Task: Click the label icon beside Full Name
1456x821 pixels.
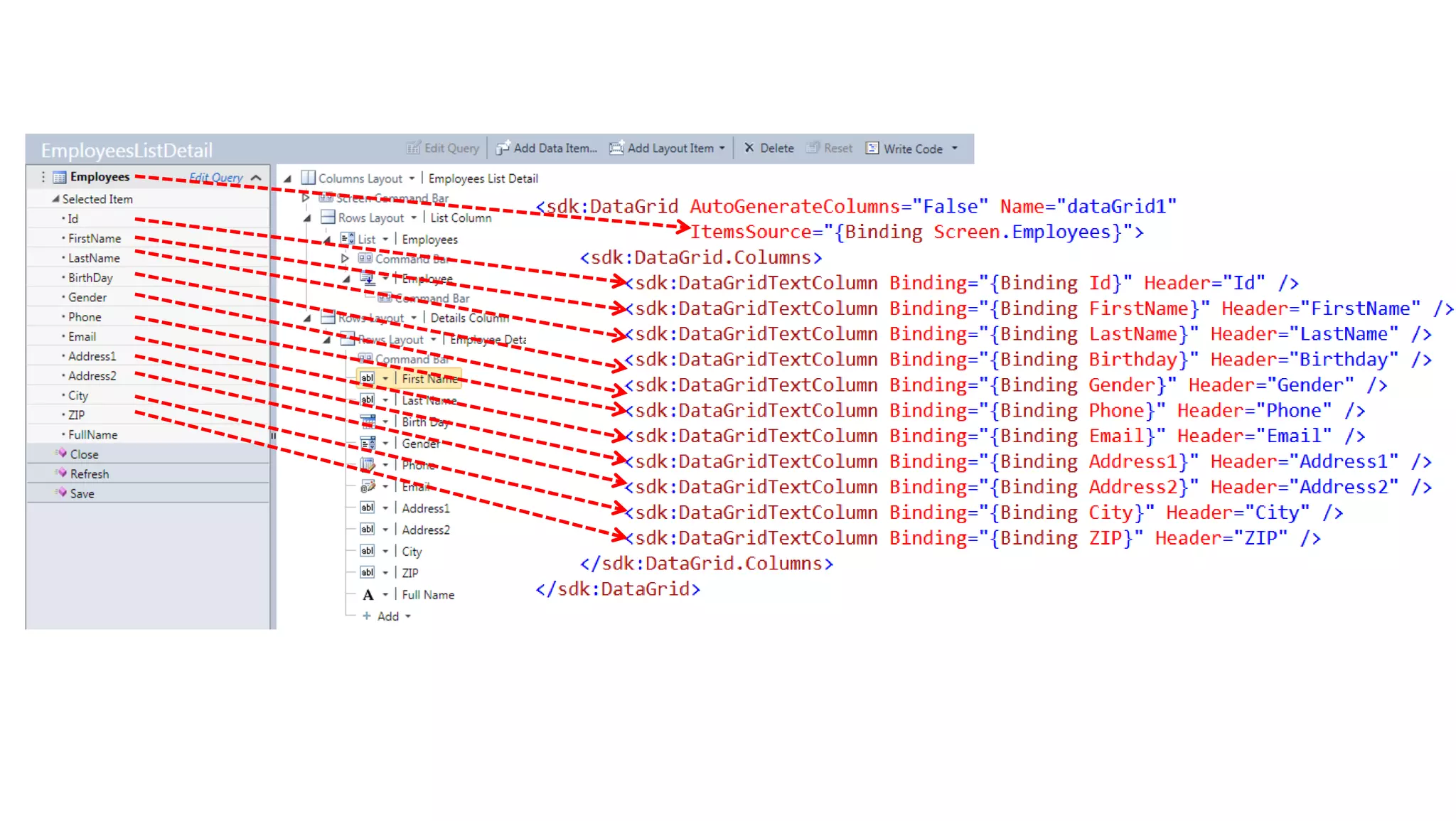Action: [x=368, y=595]
